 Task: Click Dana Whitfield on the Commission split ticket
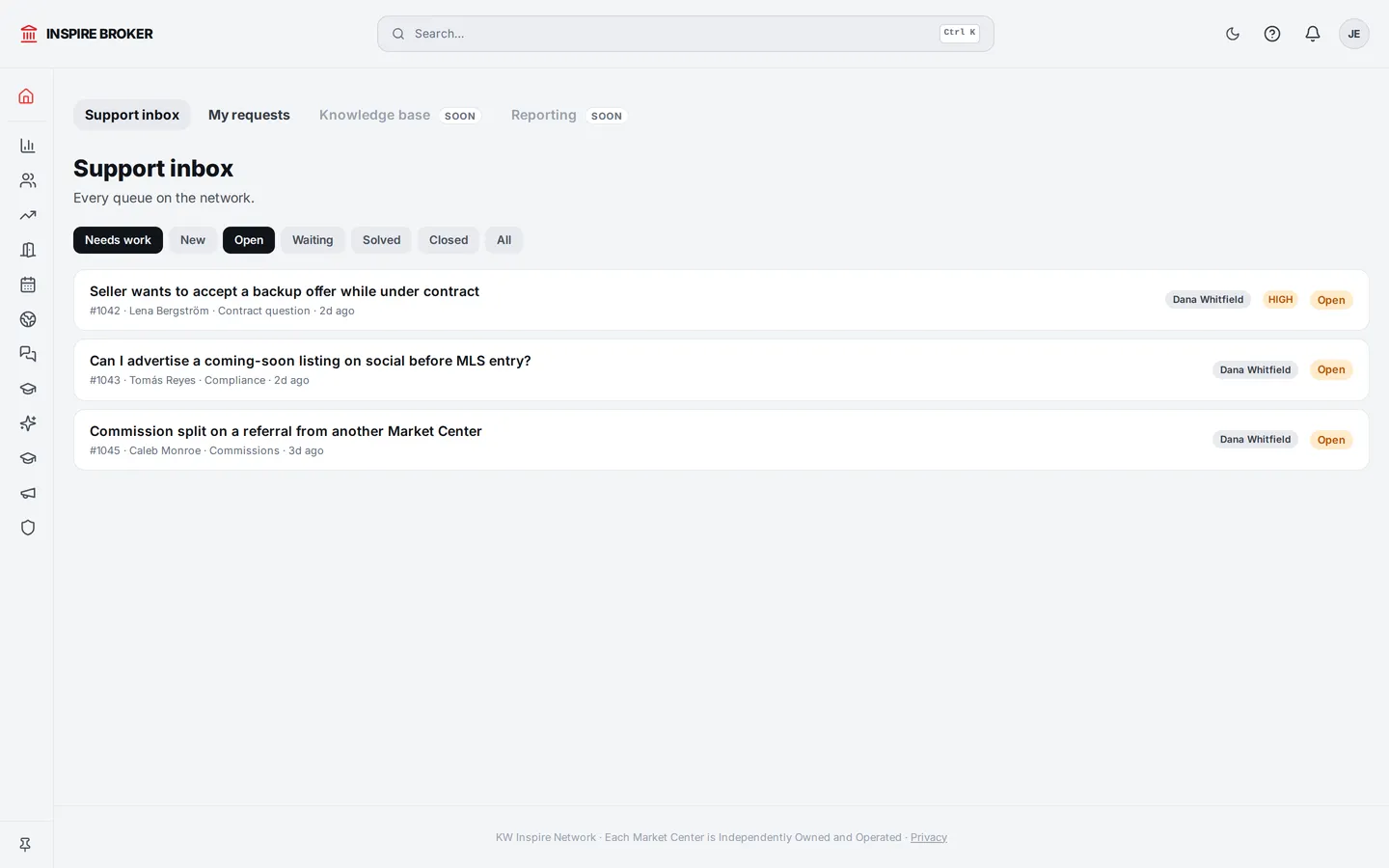pyautogui.click(x=1255, y=440)
